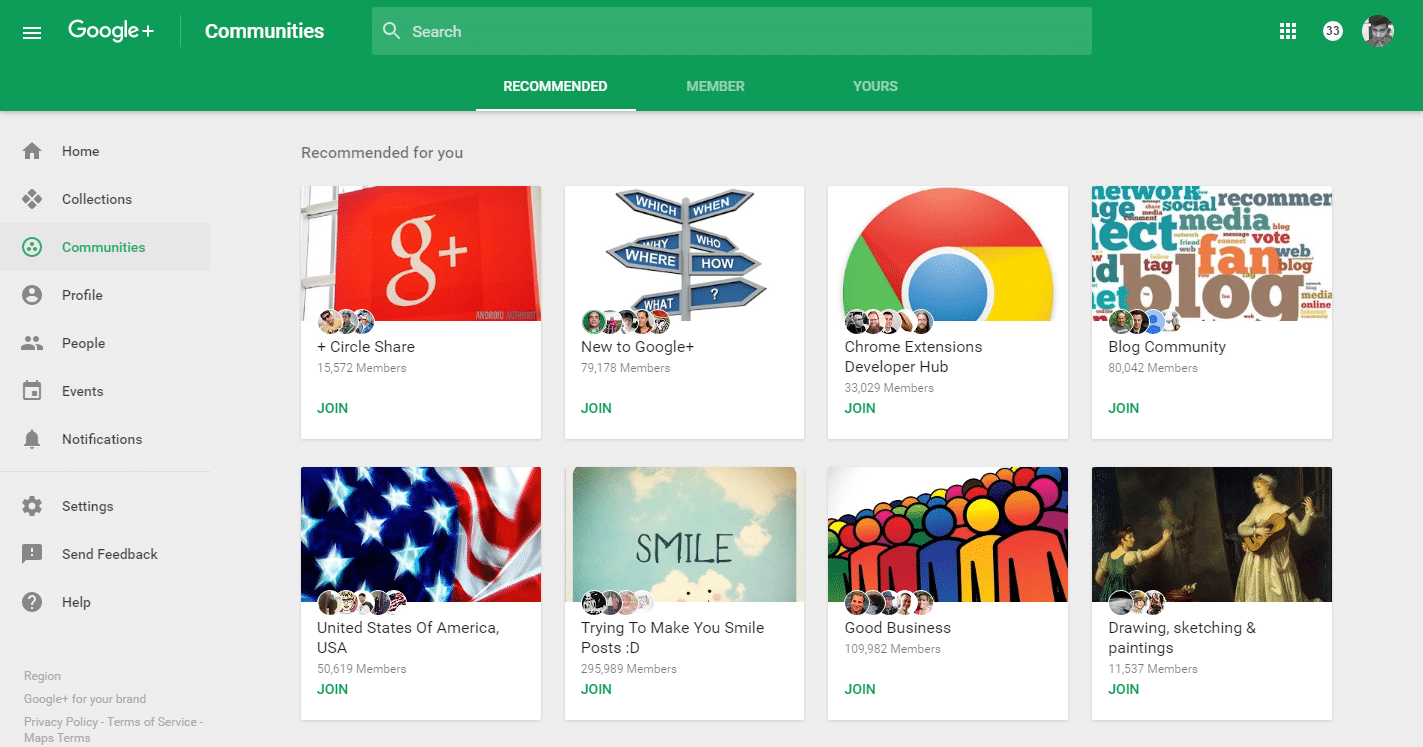This screenshot has height=747, width=1423.
Task: Open United States Of America, USA title
Action: [x=408, y=638]
